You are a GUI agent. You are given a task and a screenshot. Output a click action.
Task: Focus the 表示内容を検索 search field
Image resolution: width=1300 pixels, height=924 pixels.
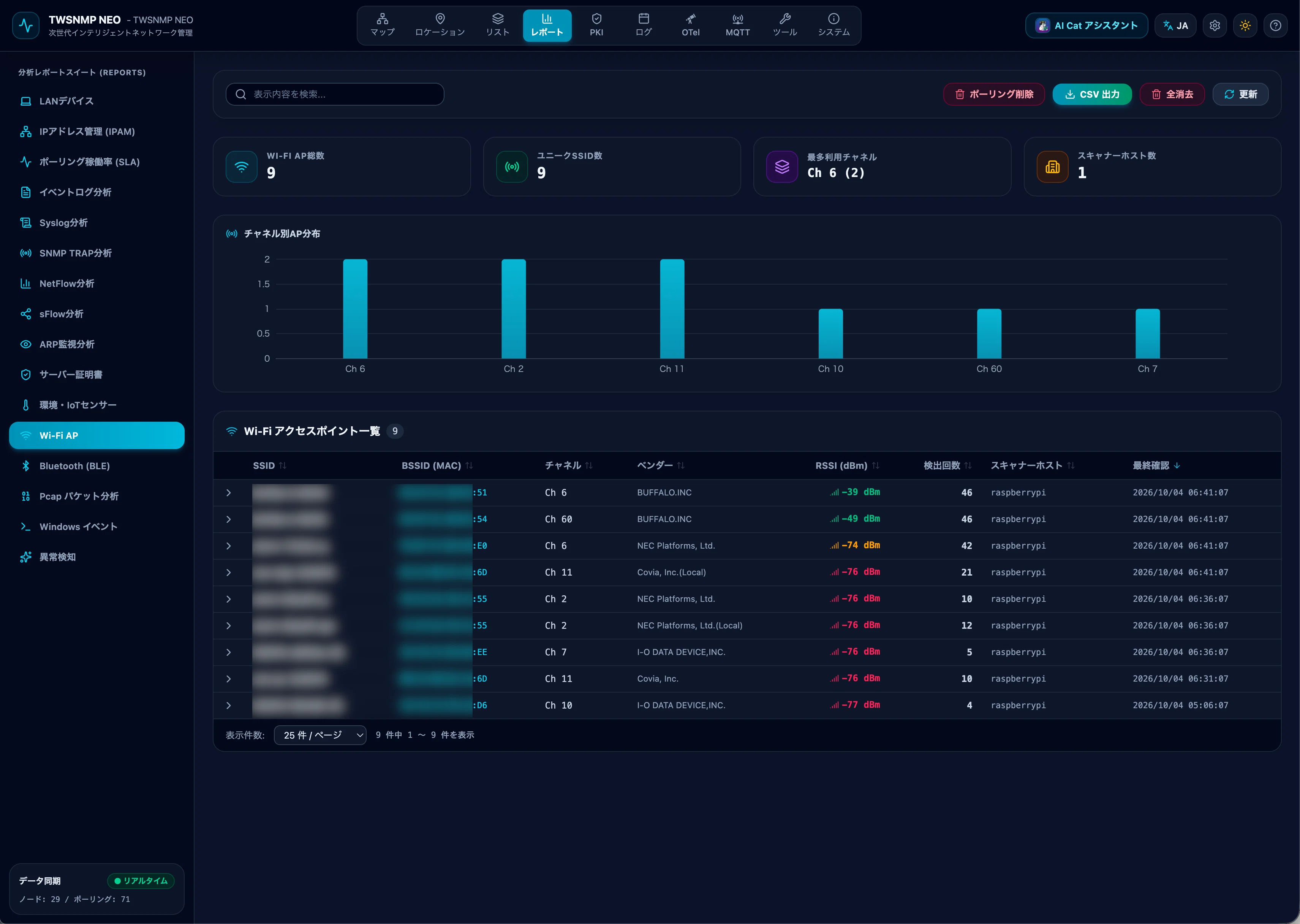[335, 95]
